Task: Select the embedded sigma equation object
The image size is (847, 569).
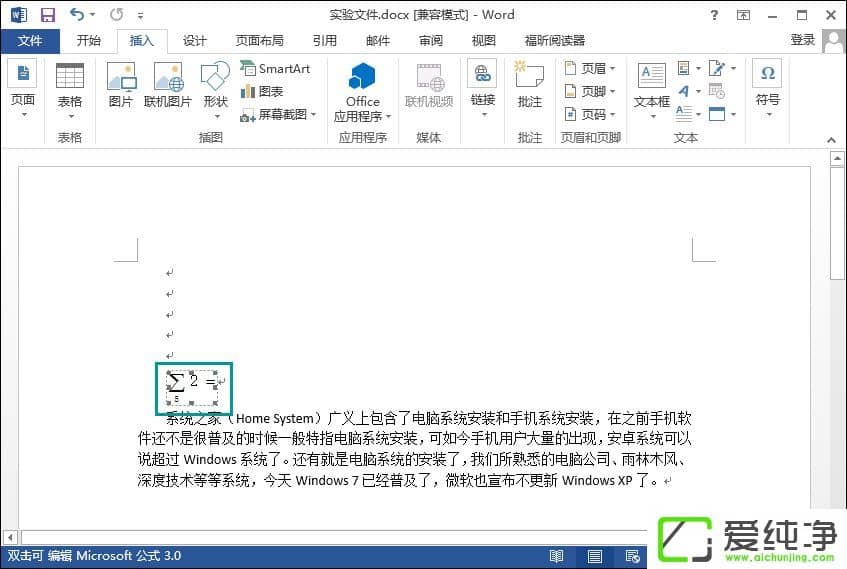Action: click(190, 385)
